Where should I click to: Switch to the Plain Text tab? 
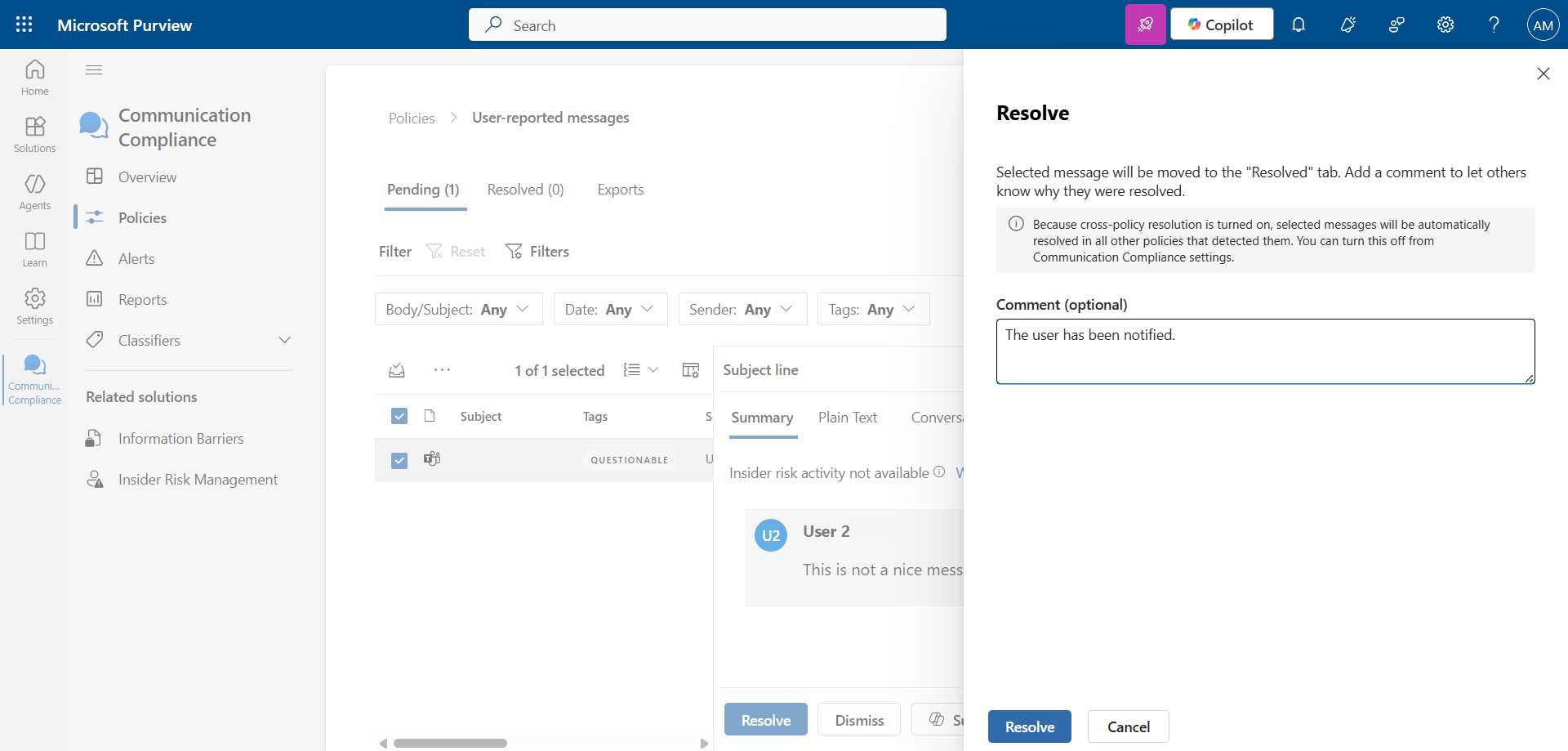pyautogui.click(x=847, y=418)
